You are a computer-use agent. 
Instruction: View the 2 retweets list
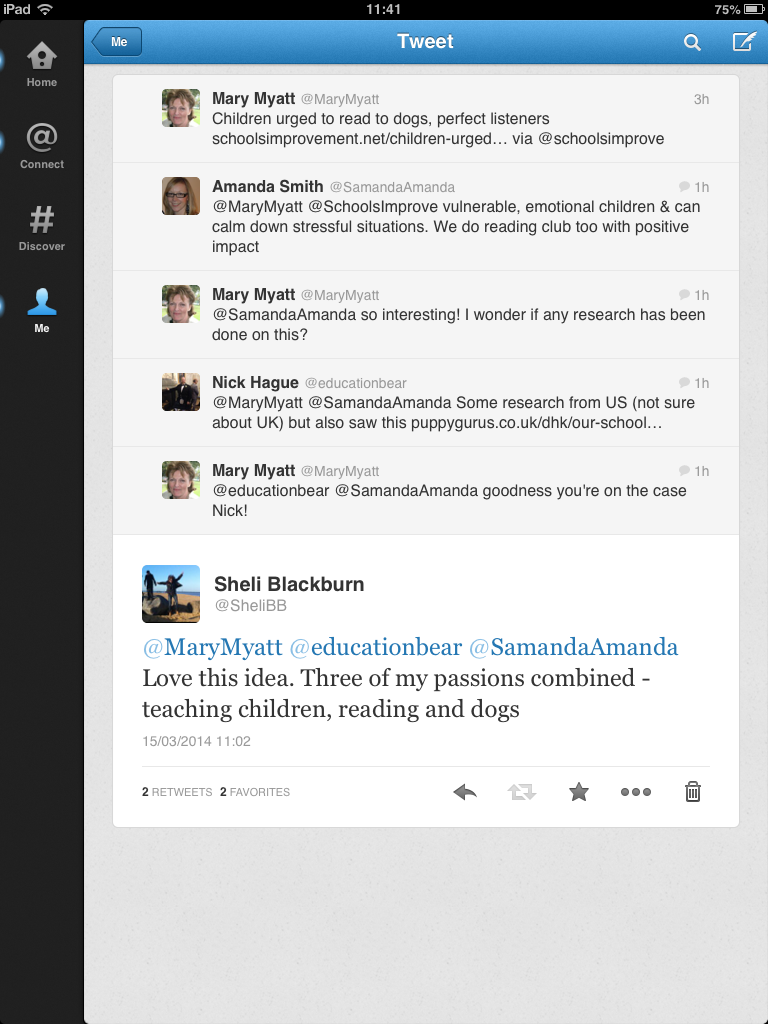pos(177,792)
